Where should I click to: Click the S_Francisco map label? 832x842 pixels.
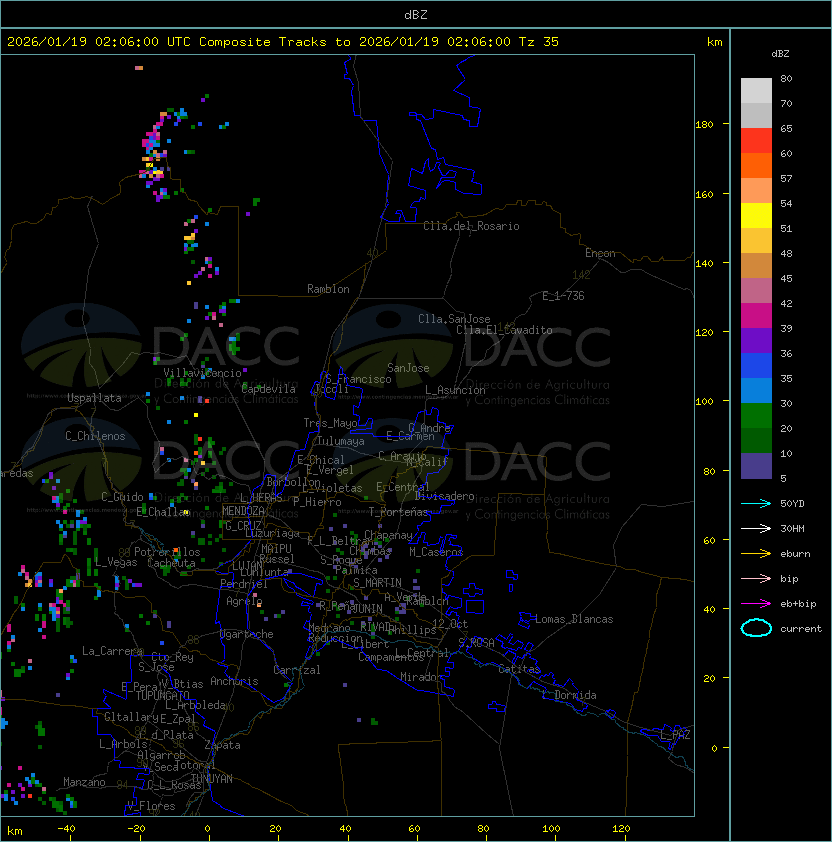(x=358, y=379)
